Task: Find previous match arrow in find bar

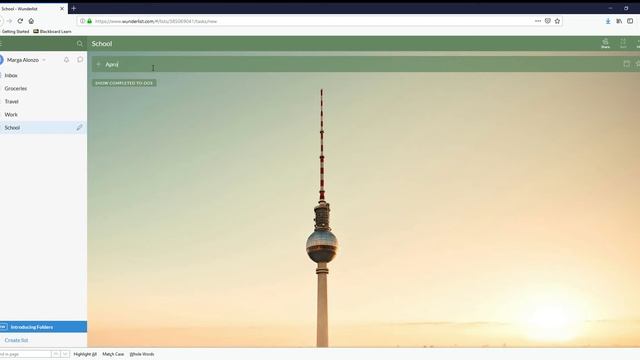Action: [56, 354]
